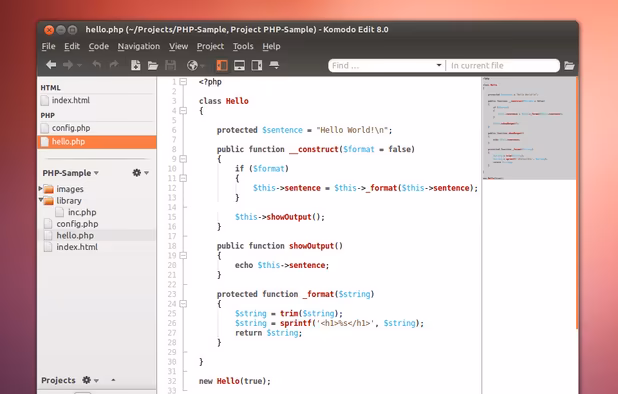Open the File menu
This screenshot has width=618, height=394.
pos(48,46)
